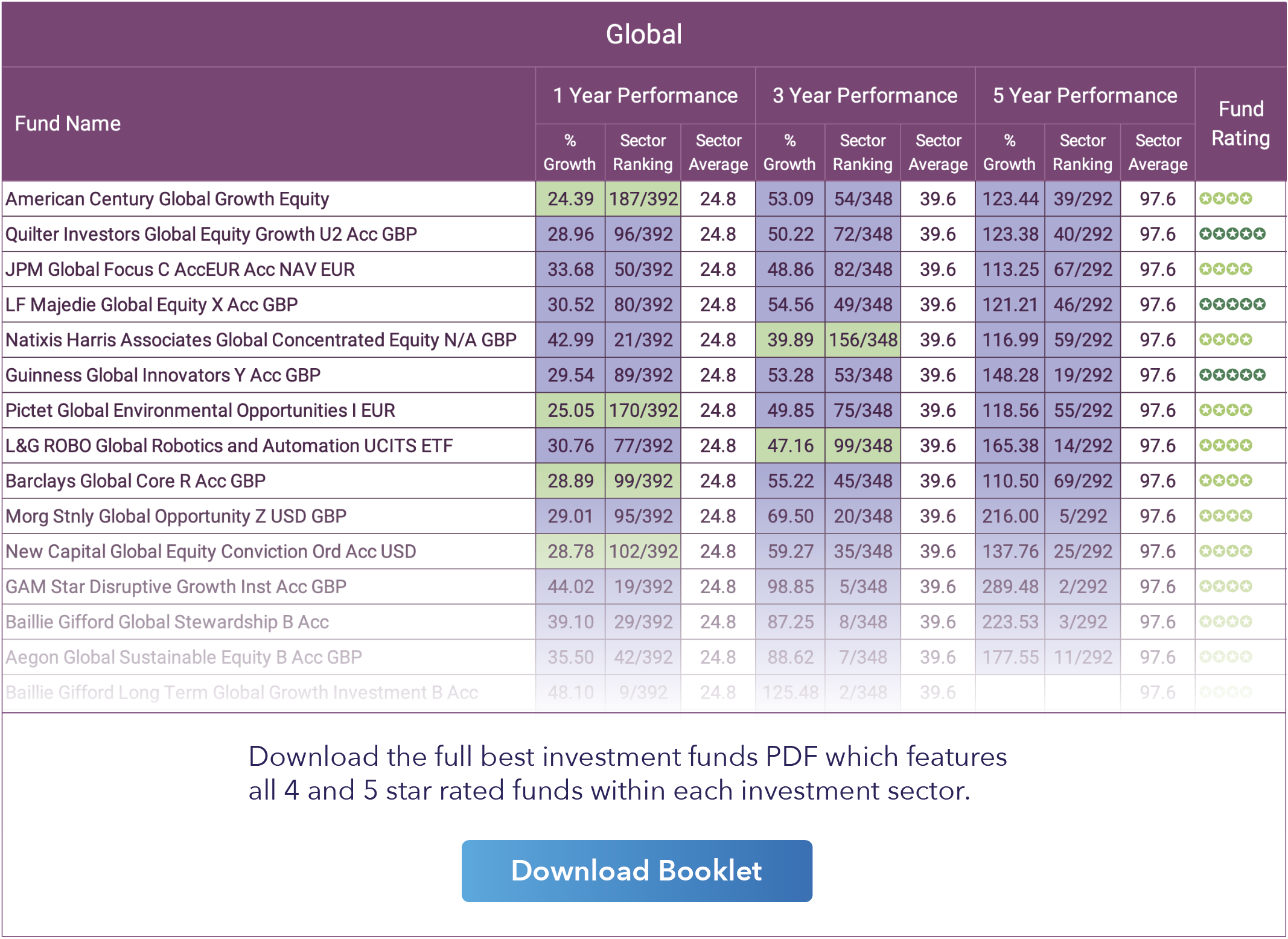This screenshot has height=939, width=1288.
Task: Open the GAM Star Disruptive Growth fund row
Action: click(x=176, y=587)
